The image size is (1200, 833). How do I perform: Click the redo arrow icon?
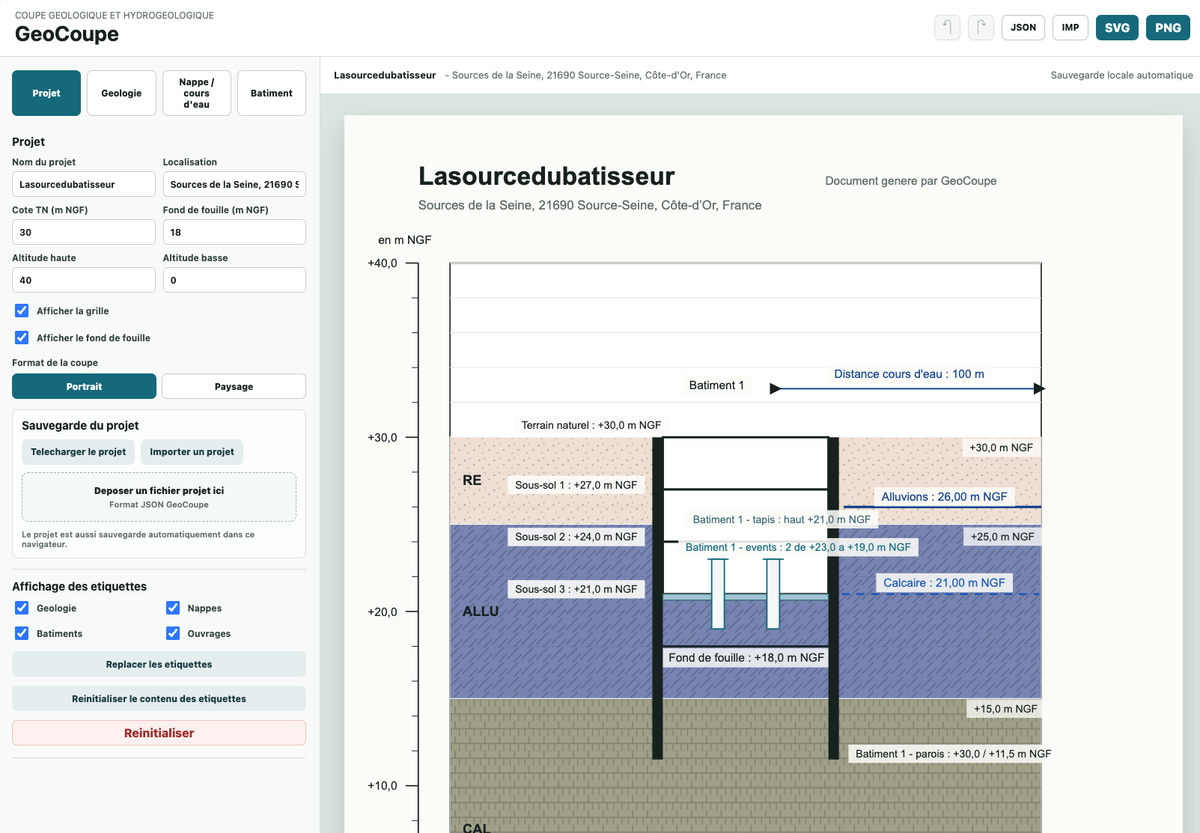click(981, 27)
